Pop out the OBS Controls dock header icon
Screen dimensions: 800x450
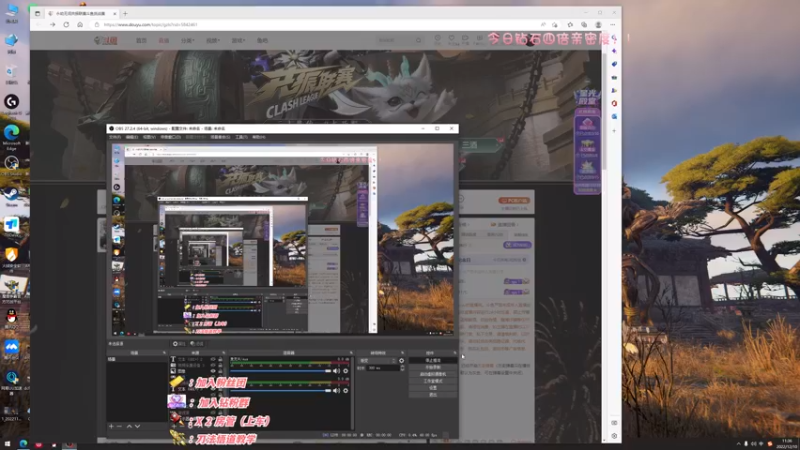455,353
